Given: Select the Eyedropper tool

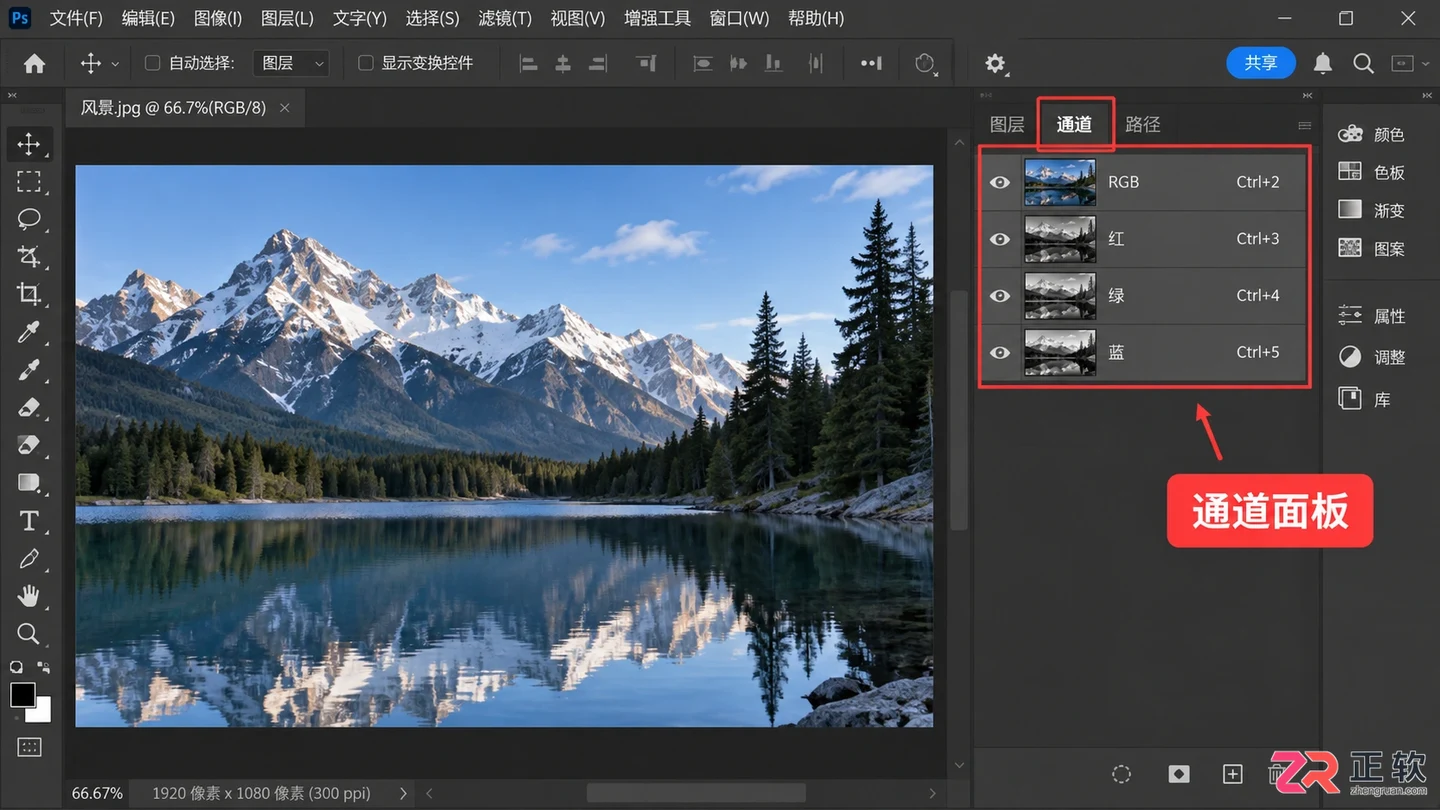Looking at the screenshot, I should pyautogui.click(x=29, y=332).
